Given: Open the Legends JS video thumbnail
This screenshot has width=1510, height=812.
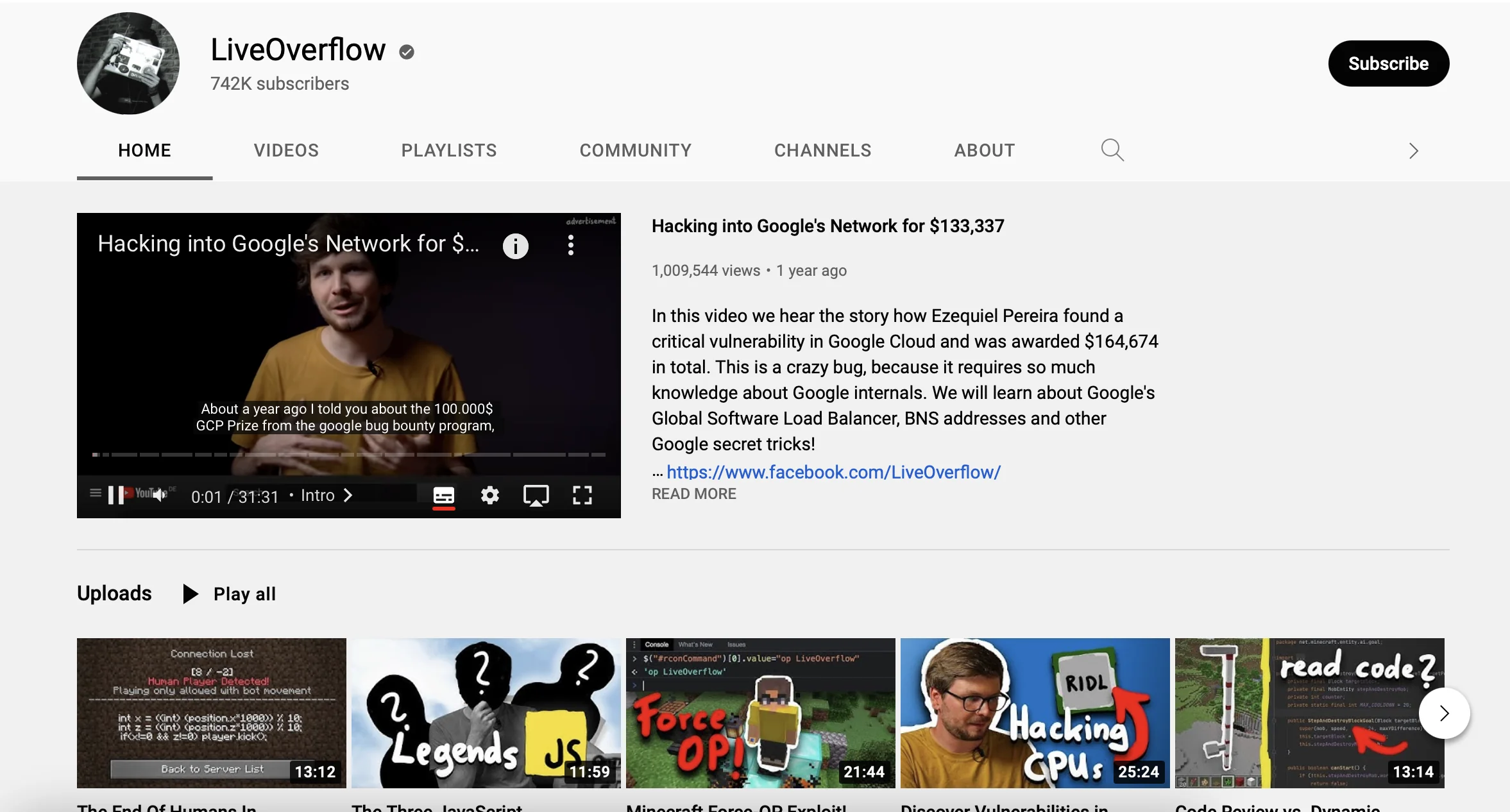Looking at the screenshot, I should click(x=486, y=713).
